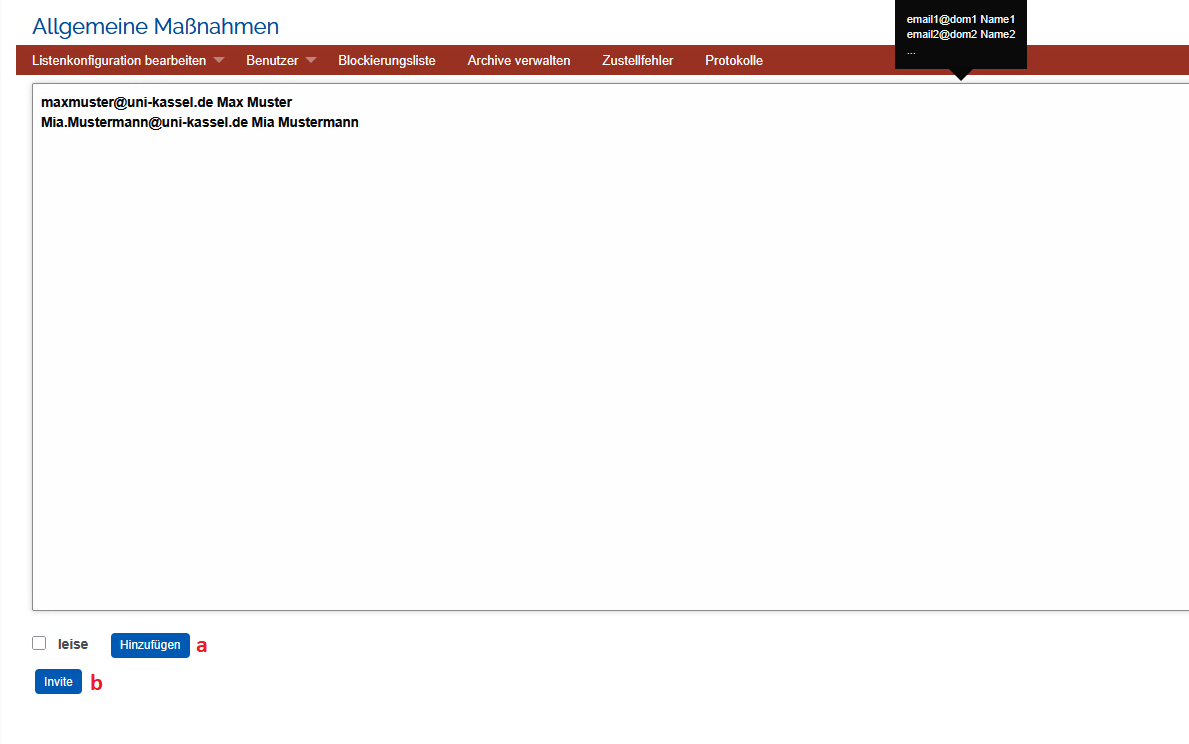This screenshot has width=1189, height=744.
Task: Click the leise label text
Action: (x=73, y=644)
